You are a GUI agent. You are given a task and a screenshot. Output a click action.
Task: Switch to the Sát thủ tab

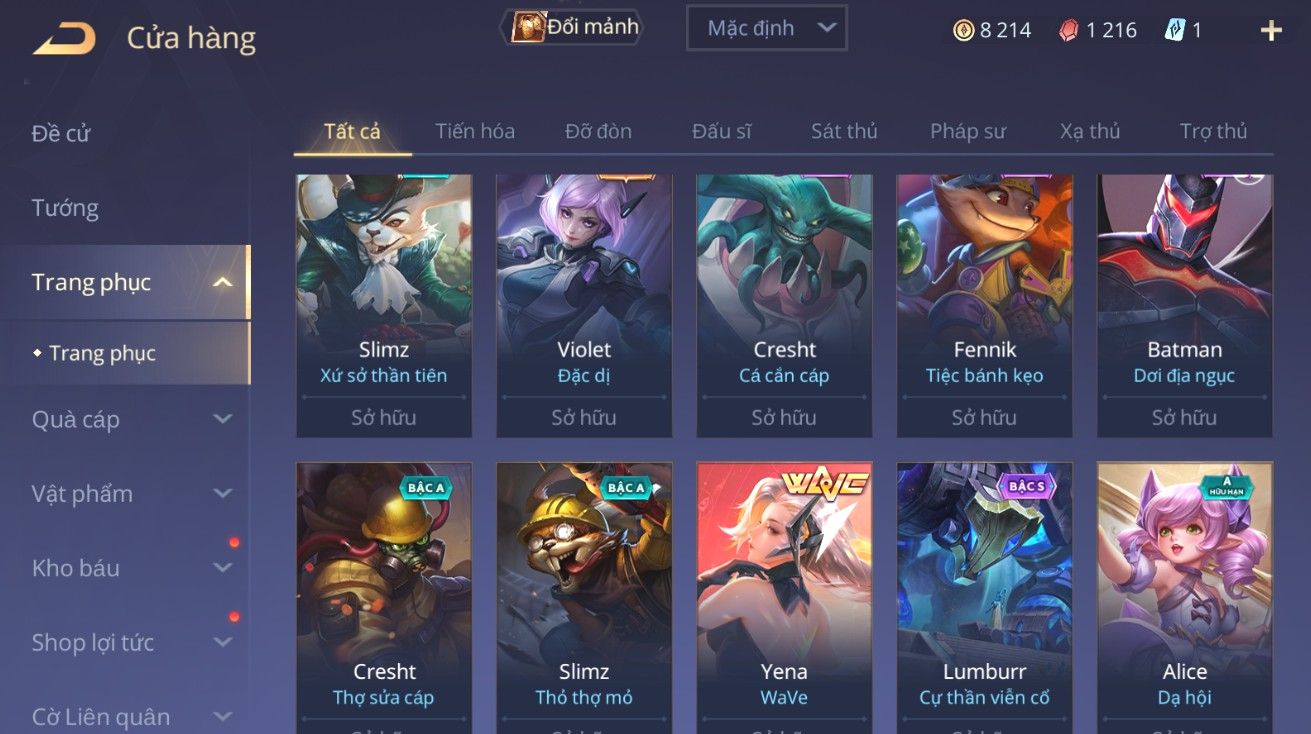[x=844, y=131]
